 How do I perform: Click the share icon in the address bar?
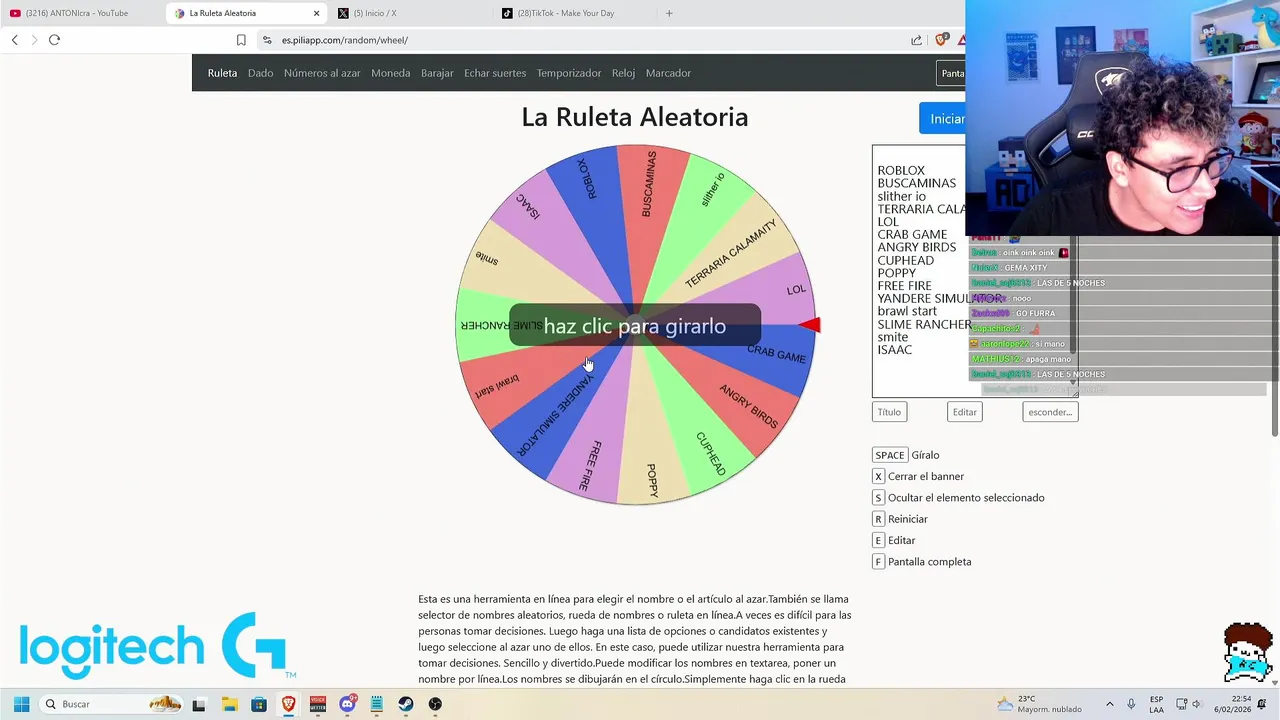[x=916, y=40]
